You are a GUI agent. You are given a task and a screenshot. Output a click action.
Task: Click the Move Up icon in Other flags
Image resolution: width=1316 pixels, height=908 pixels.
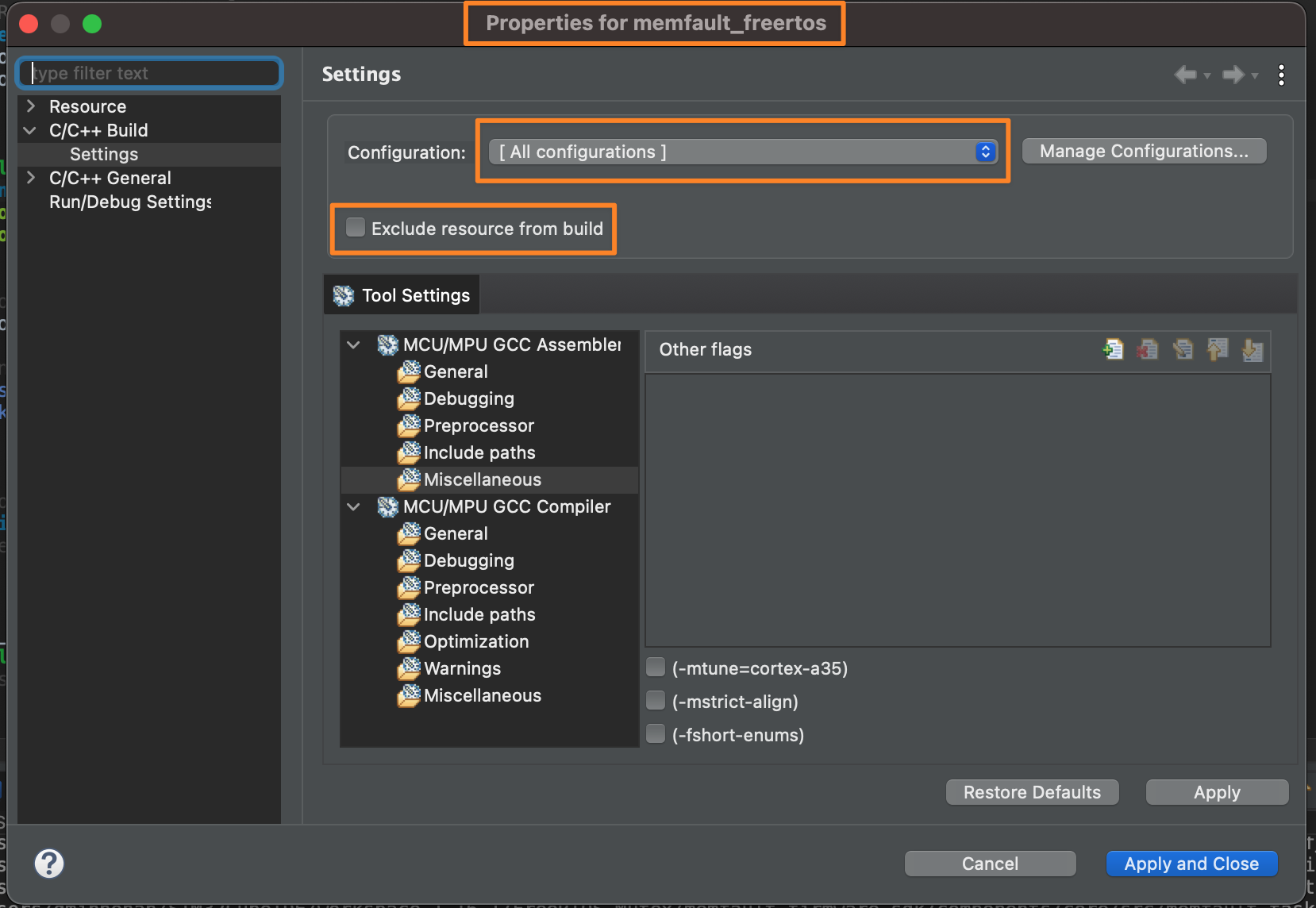[1218, 349]
